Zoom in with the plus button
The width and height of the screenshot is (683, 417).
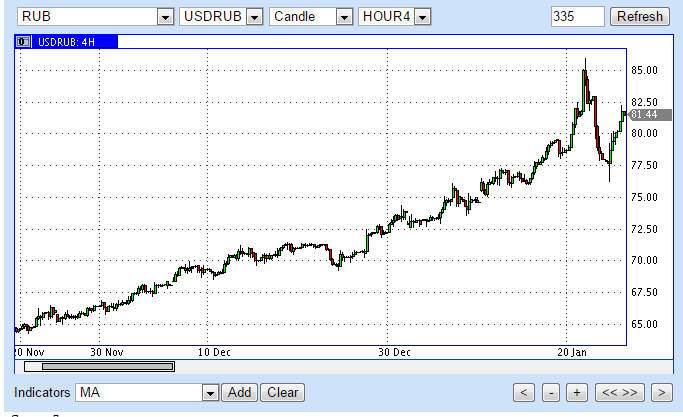click(x=577, y=393)
